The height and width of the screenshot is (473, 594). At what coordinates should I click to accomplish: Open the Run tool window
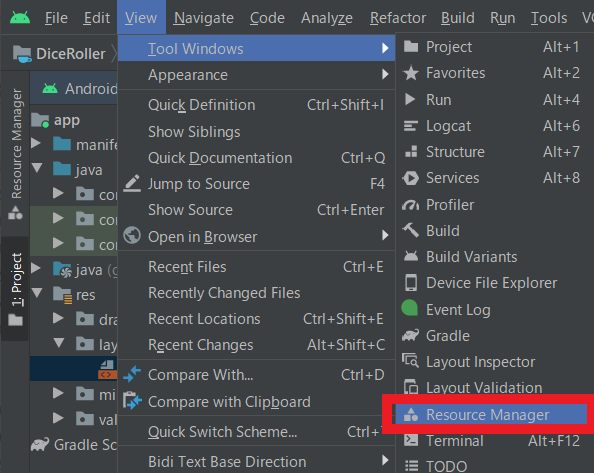[x=494, y=100]
